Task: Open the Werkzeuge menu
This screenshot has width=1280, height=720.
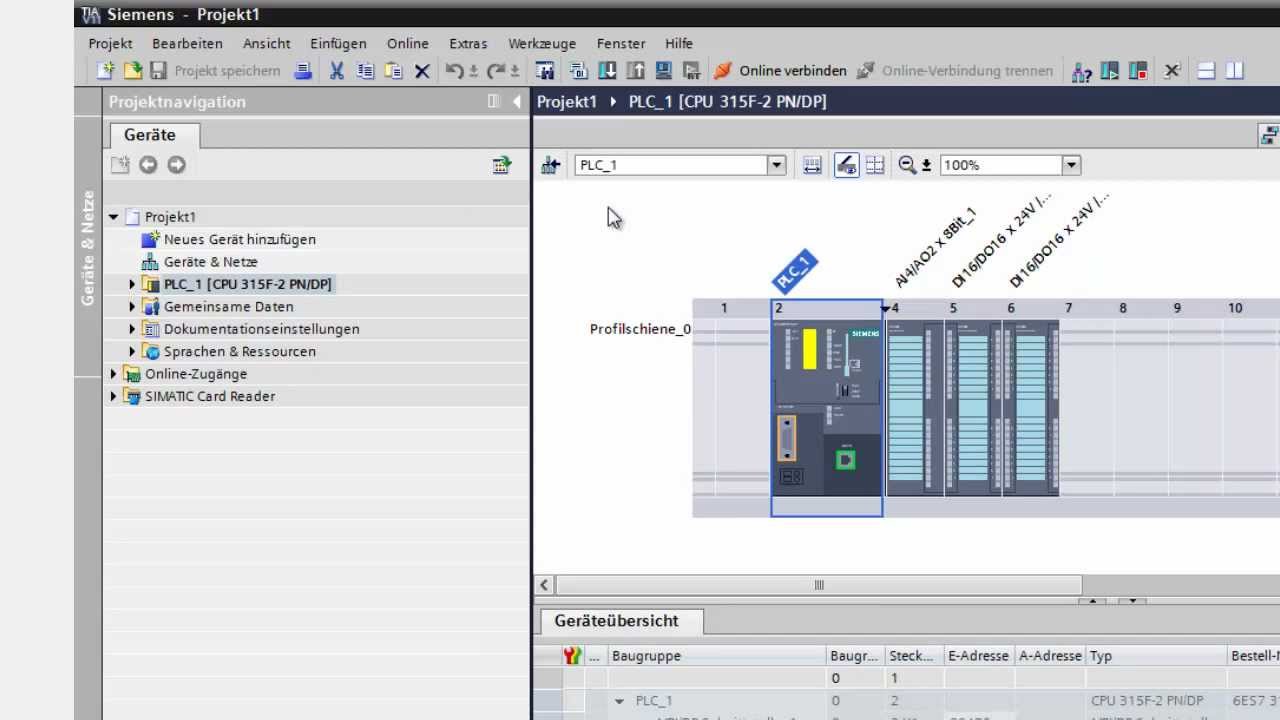Action: 542,43
